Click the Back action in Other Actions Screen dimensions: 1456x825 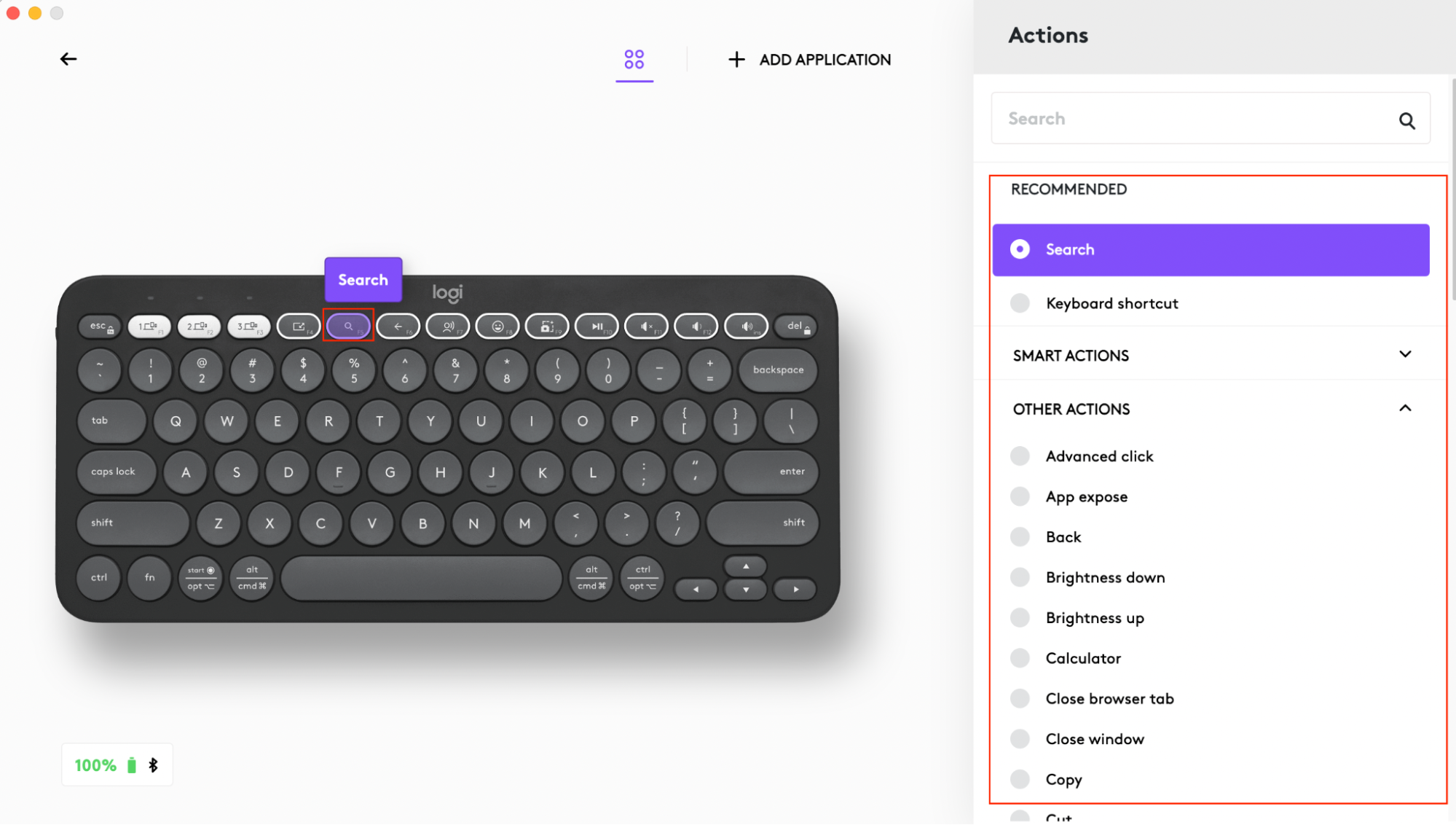coord(1063,536)
